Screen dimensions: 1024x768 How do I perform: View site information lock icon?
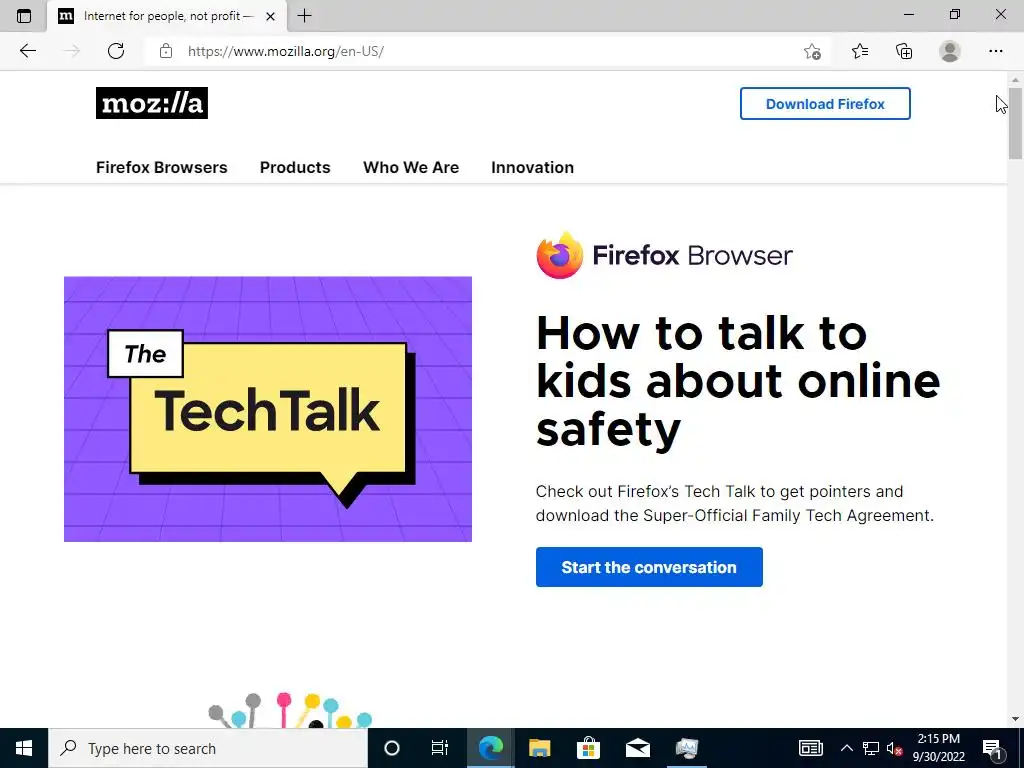click(x=166, y=51)
